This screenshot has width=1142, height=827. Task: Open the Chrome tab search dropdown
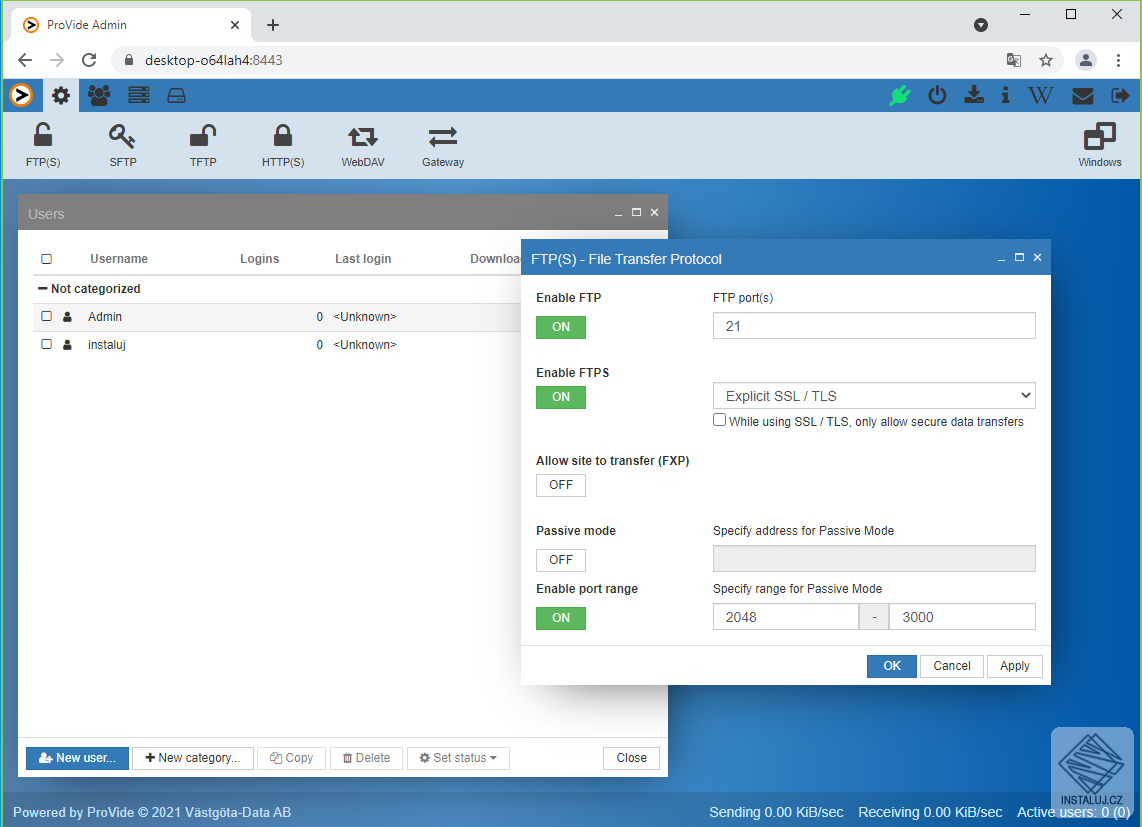(981, 25)
